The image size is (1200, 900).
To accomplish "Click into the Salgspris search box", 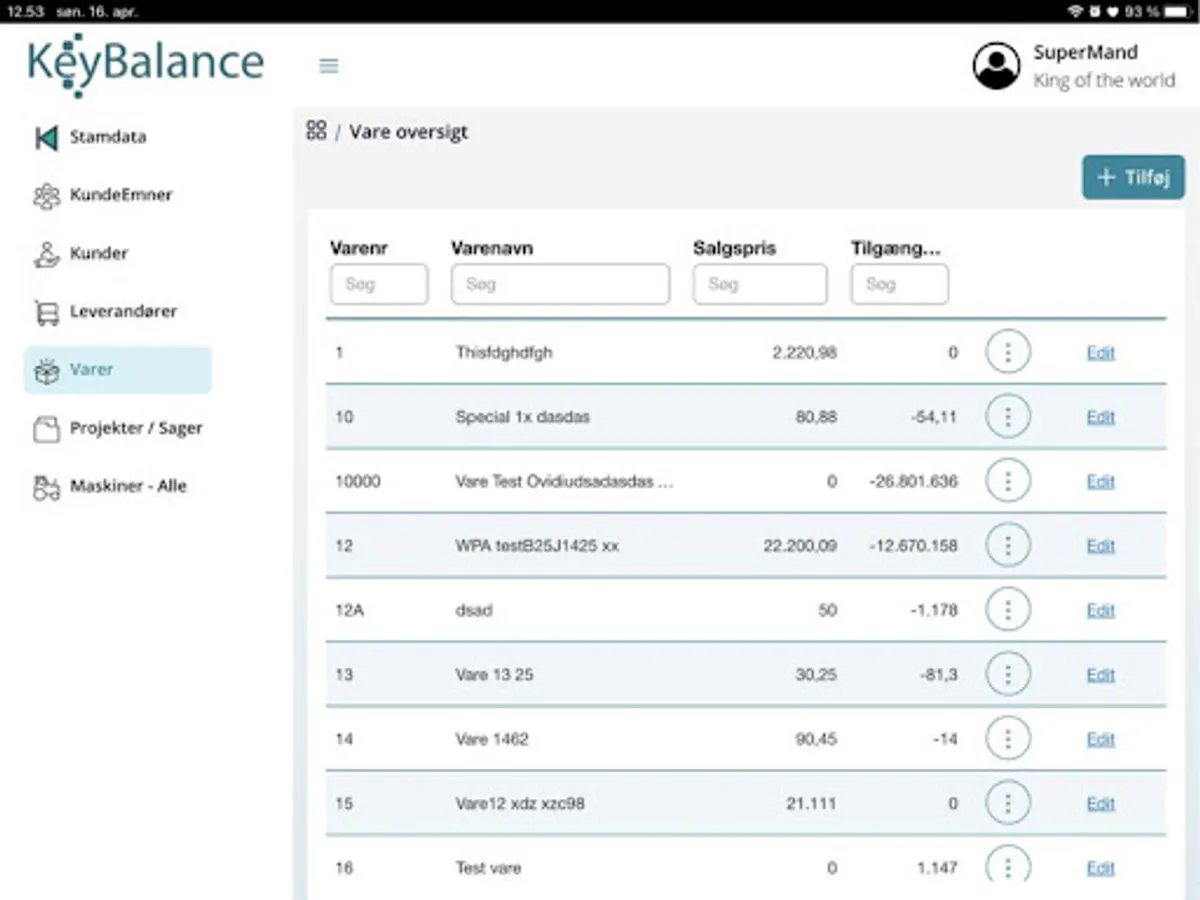I will point(759,285).
